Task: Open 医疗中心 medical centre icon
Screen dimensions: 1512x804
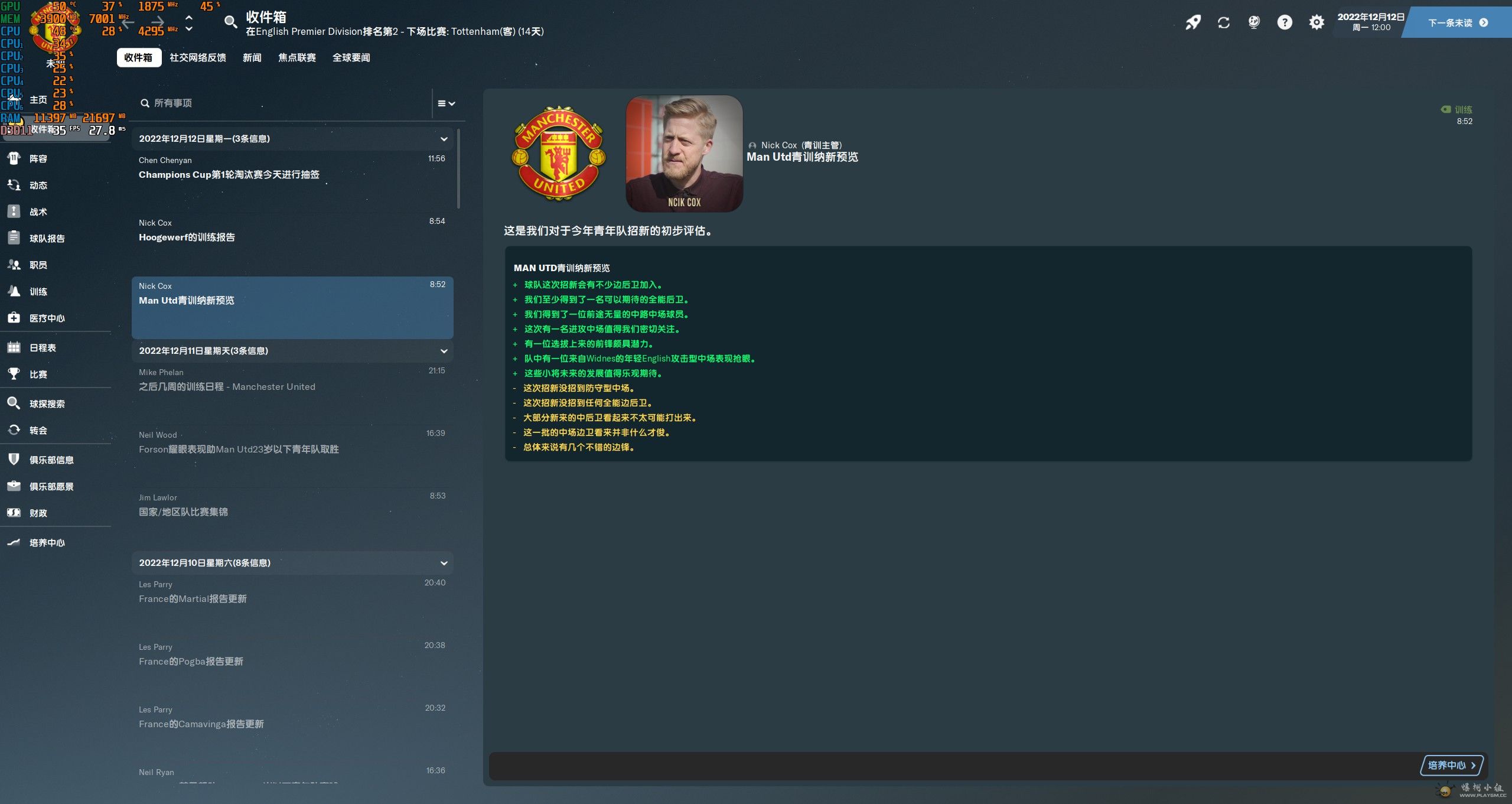Action: (14, 318)
